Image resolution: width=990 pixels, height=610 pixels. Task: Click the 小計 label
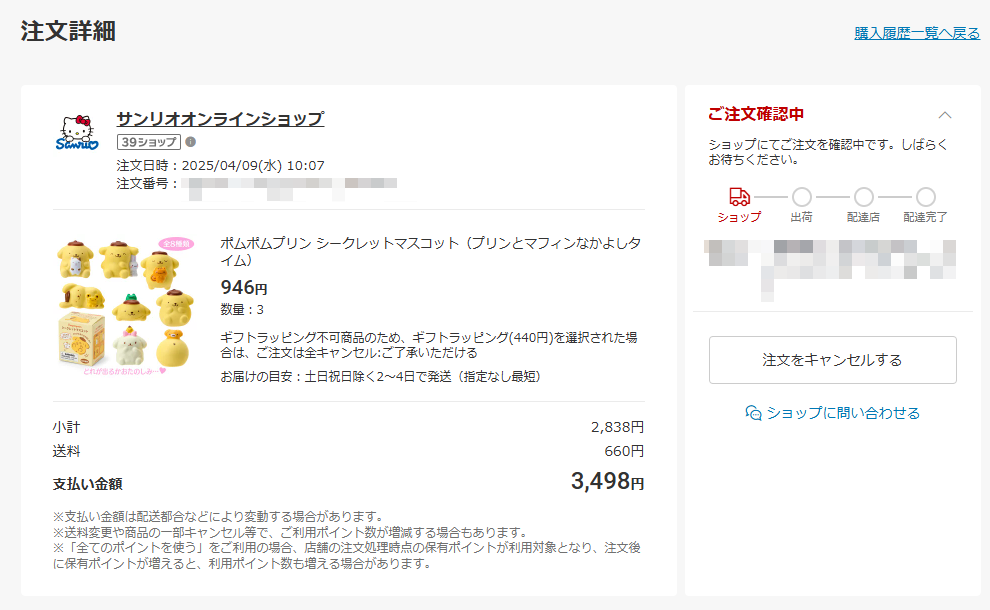click(x=66, y=428)
